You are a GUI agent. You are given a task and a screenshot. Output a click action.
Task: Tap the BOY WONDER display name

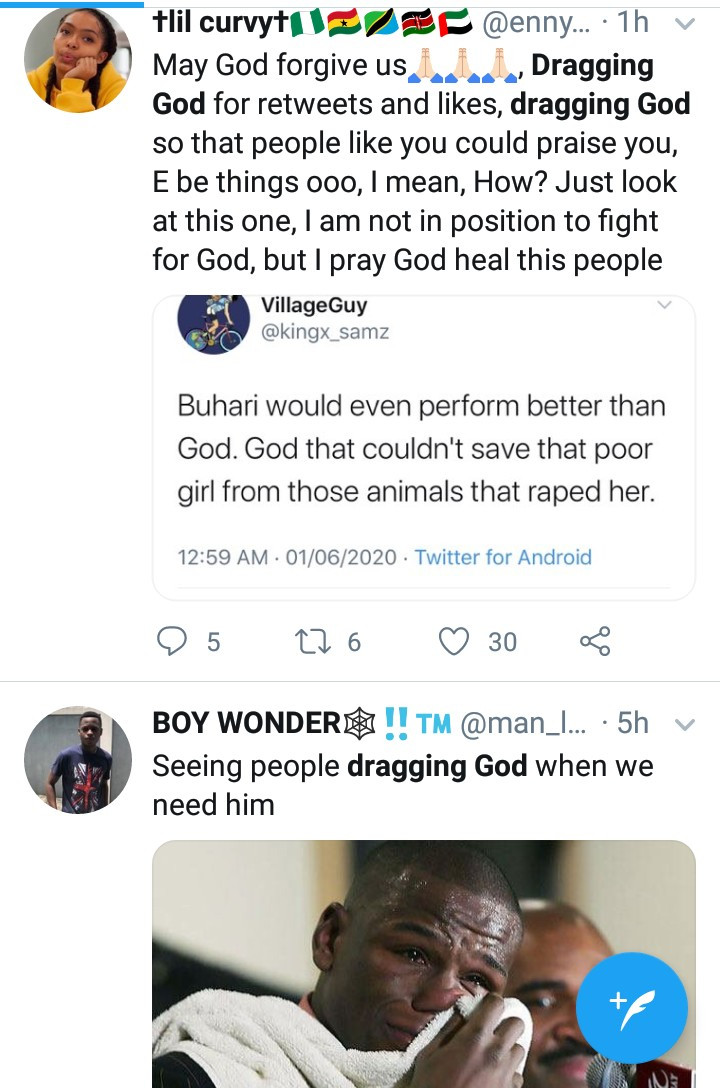247,723
